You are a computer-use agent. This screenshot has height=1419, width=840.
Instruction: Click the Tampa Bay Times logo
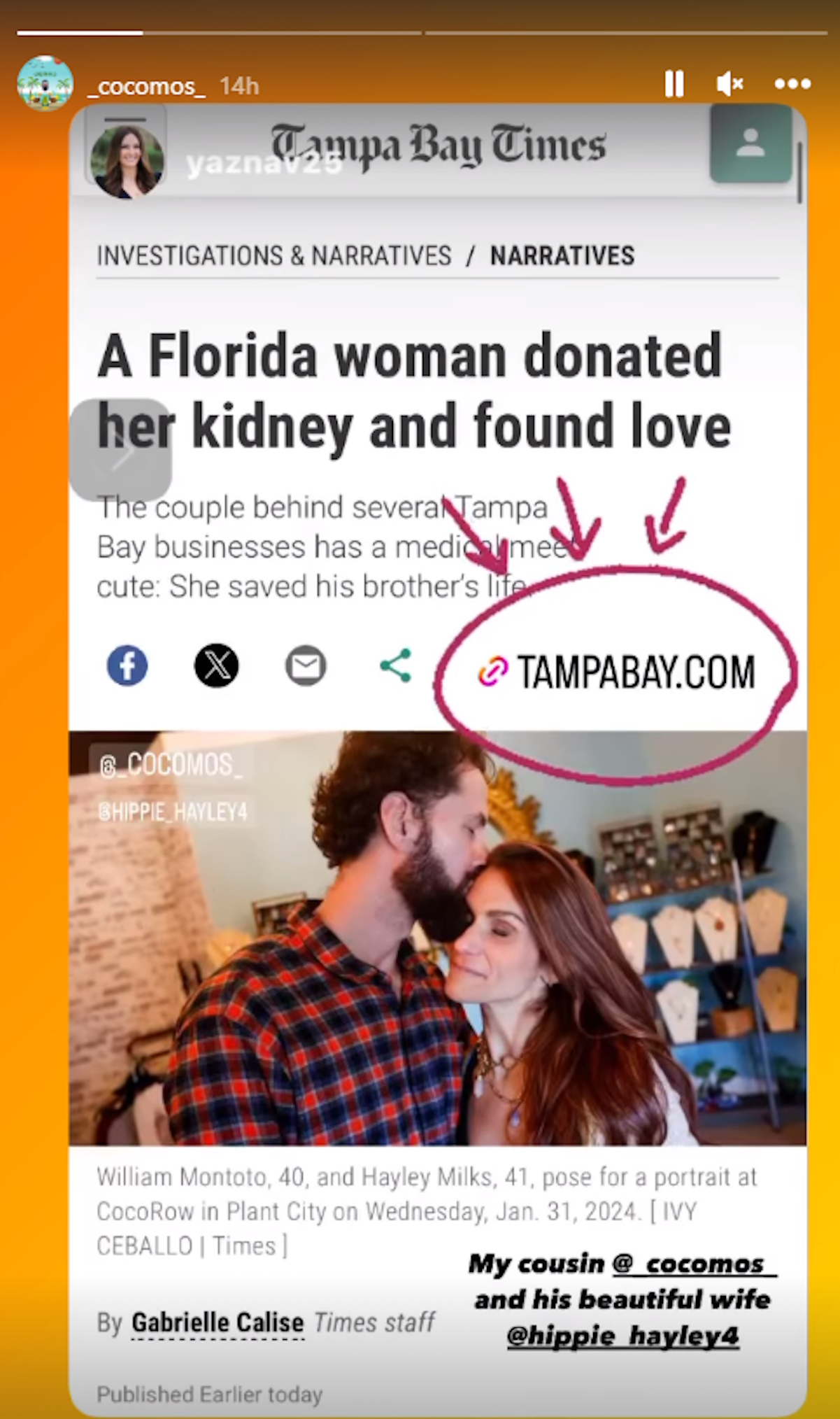pyautogui.click(x=439, y=145)
